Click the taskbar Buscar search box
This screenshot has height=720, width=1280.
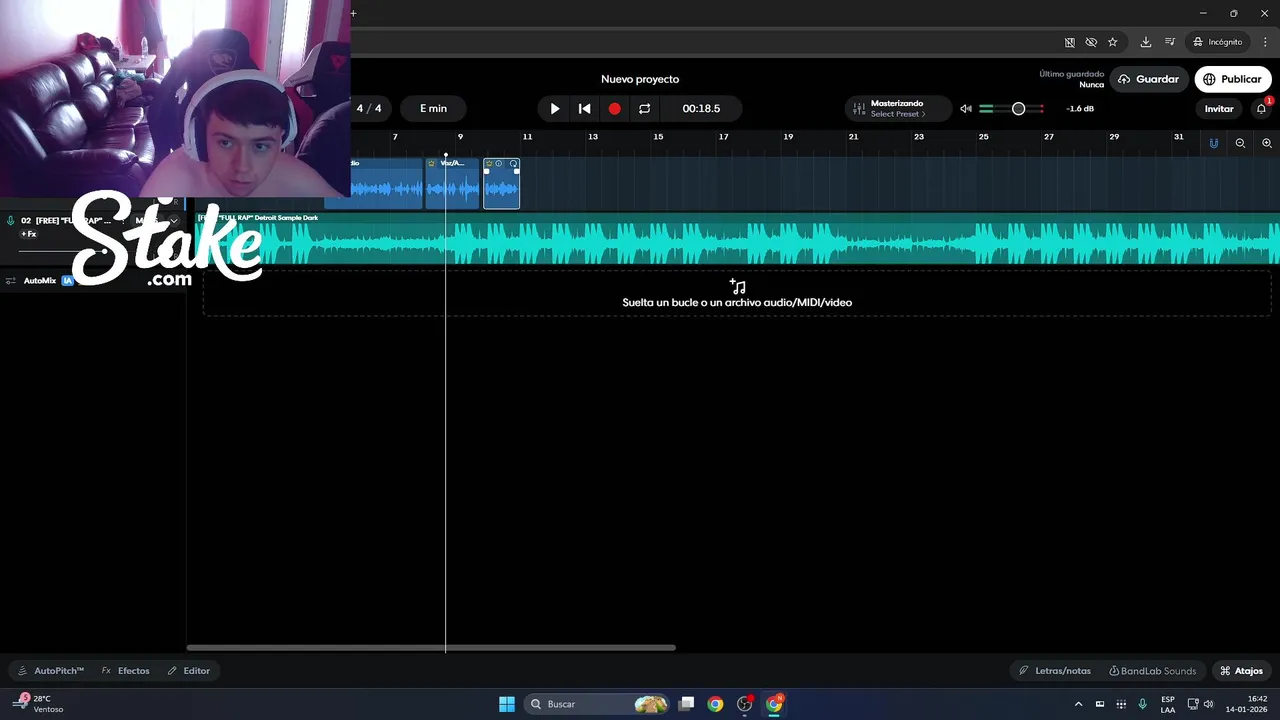[x=598, y=704]
